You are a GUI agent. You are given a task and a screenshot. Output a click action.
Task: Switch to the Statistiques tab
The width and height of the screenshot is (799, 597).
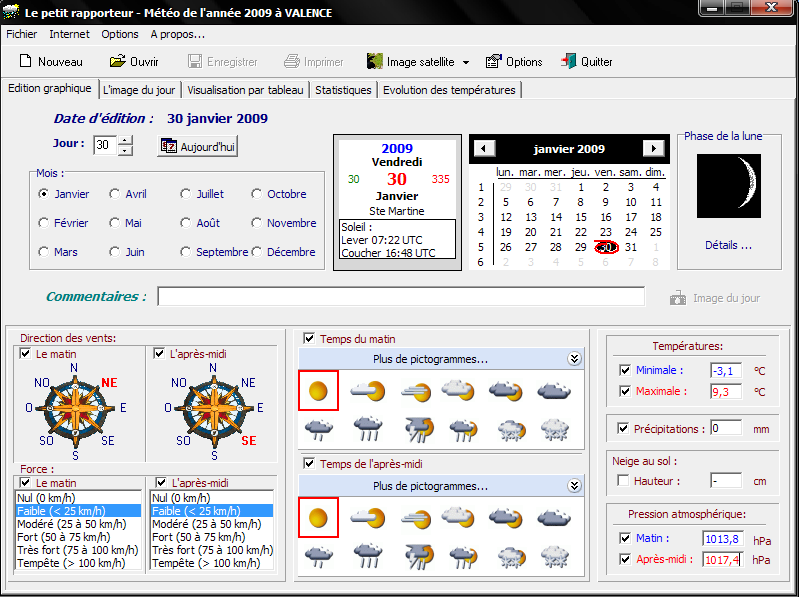[343, 90]
